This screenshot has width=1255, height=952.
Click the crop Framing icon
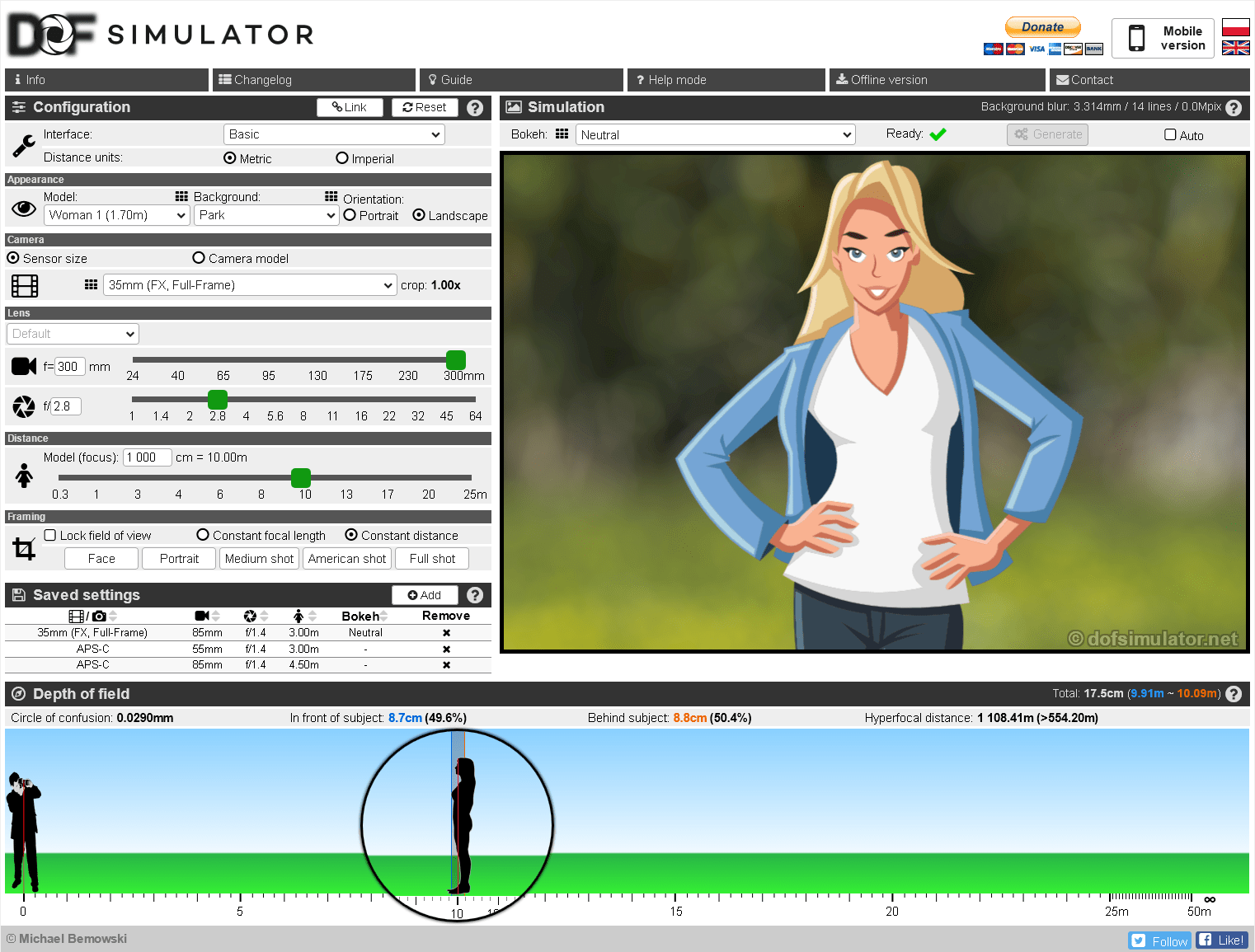tap(24, 547)
